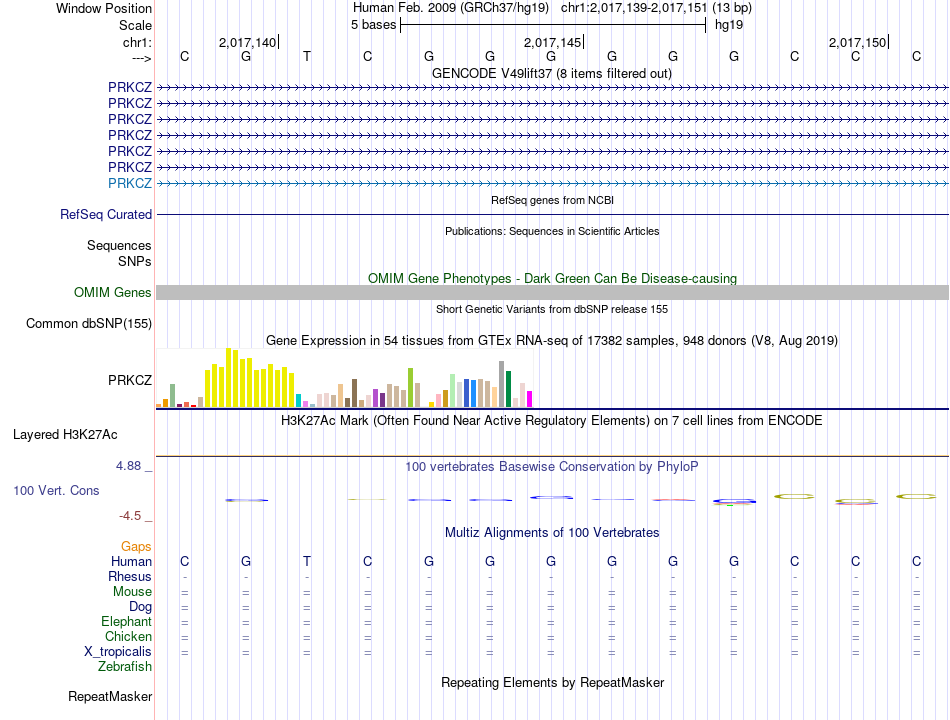Click the RefSeq genes from NCBI title
The width and height of the screenshot is (950, 720).
pyautogui.click(x=552, y=200)
